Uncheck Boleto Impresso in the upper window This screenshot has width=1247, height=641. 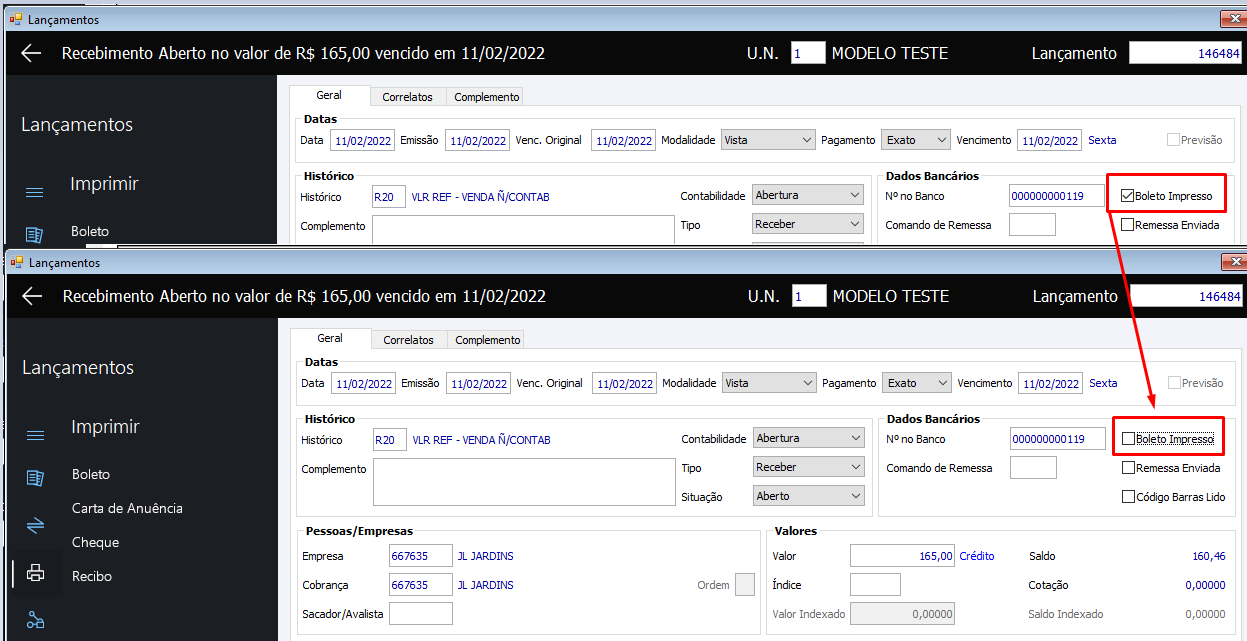coord(1127,196)
